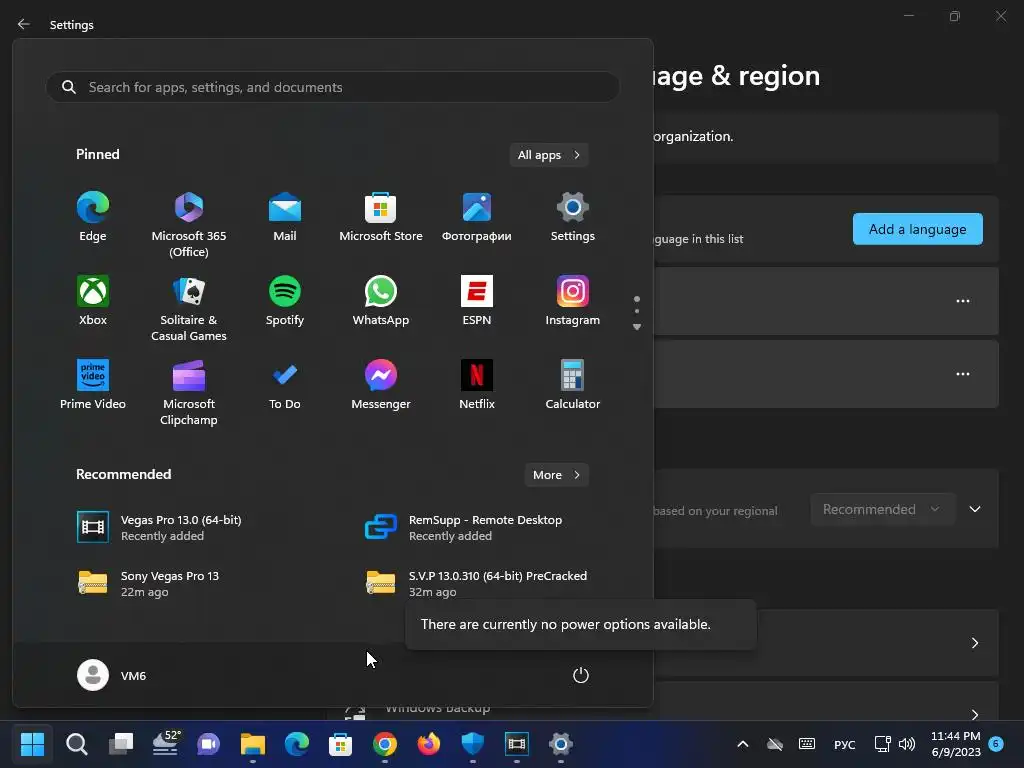Open the touch keyboard tray icon

coord(807,744)
